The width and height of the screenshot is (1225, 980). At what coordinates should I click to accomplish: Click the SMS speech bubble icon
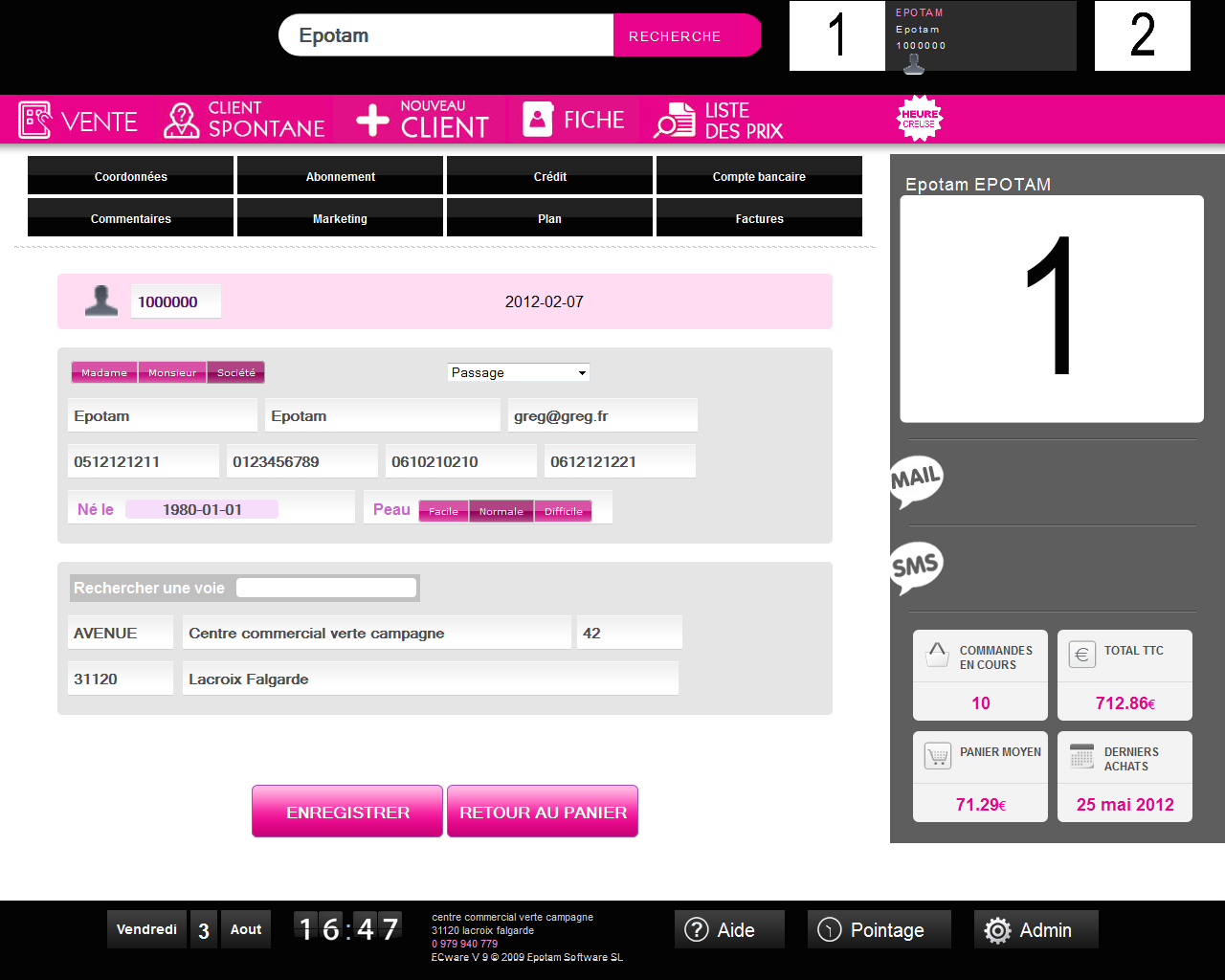(916, 567)
